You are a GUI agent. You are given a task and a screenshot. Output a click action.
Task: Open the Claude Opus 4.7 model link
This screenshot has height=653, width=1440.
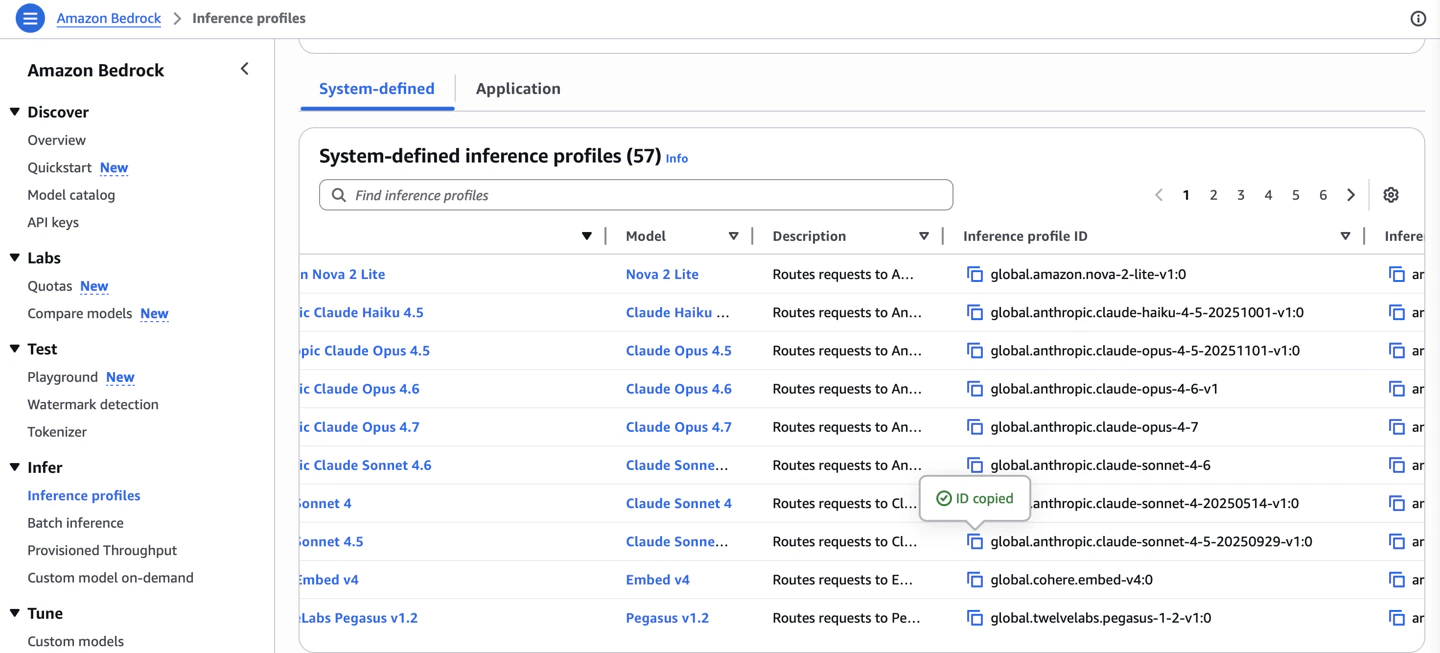click(x=679, y=427)
